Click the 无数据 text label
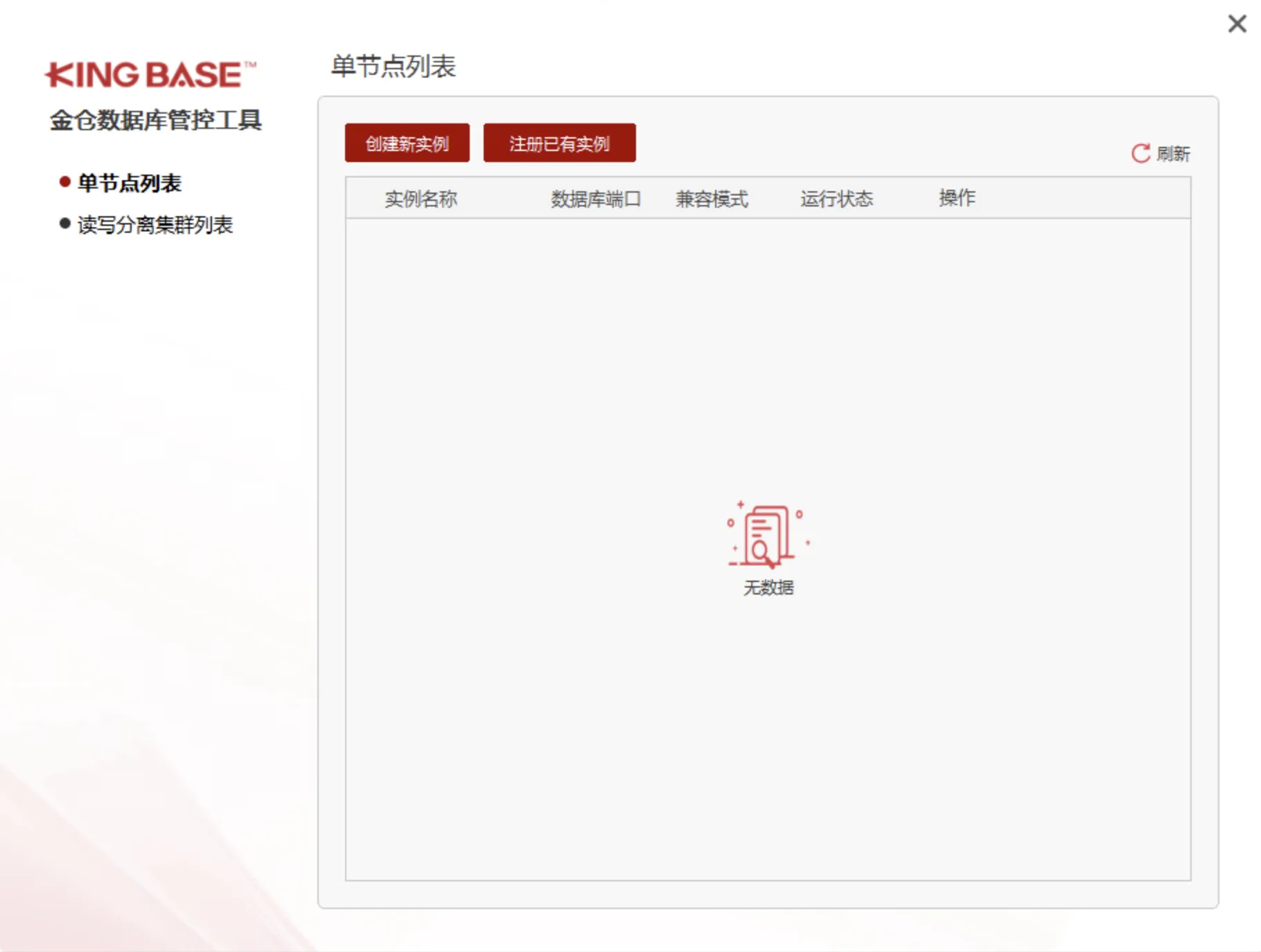 [769, 588]
